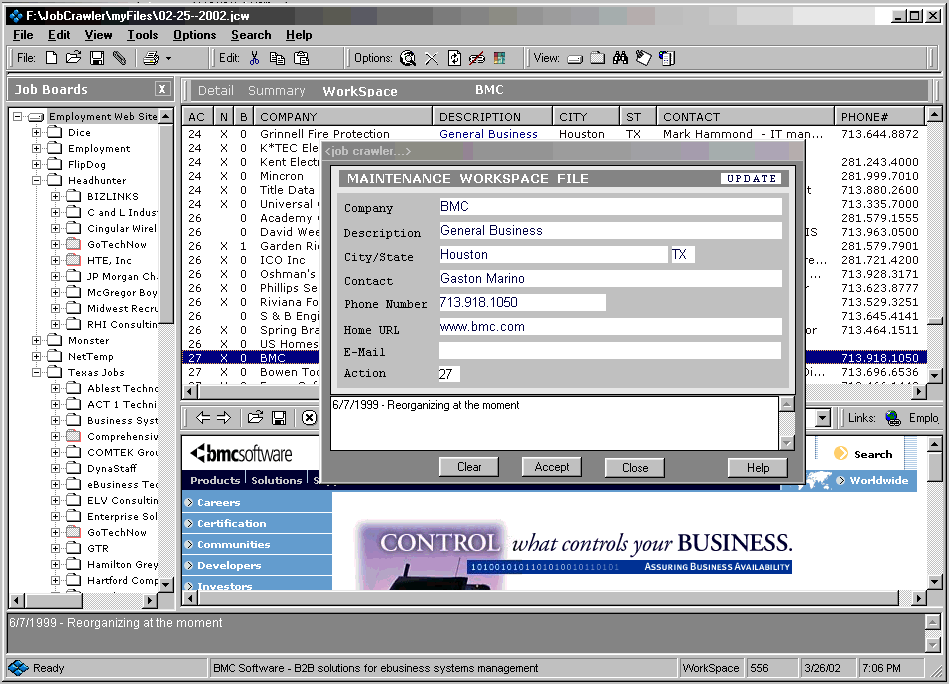Expand the NetTemp tree node

[36, 357]
